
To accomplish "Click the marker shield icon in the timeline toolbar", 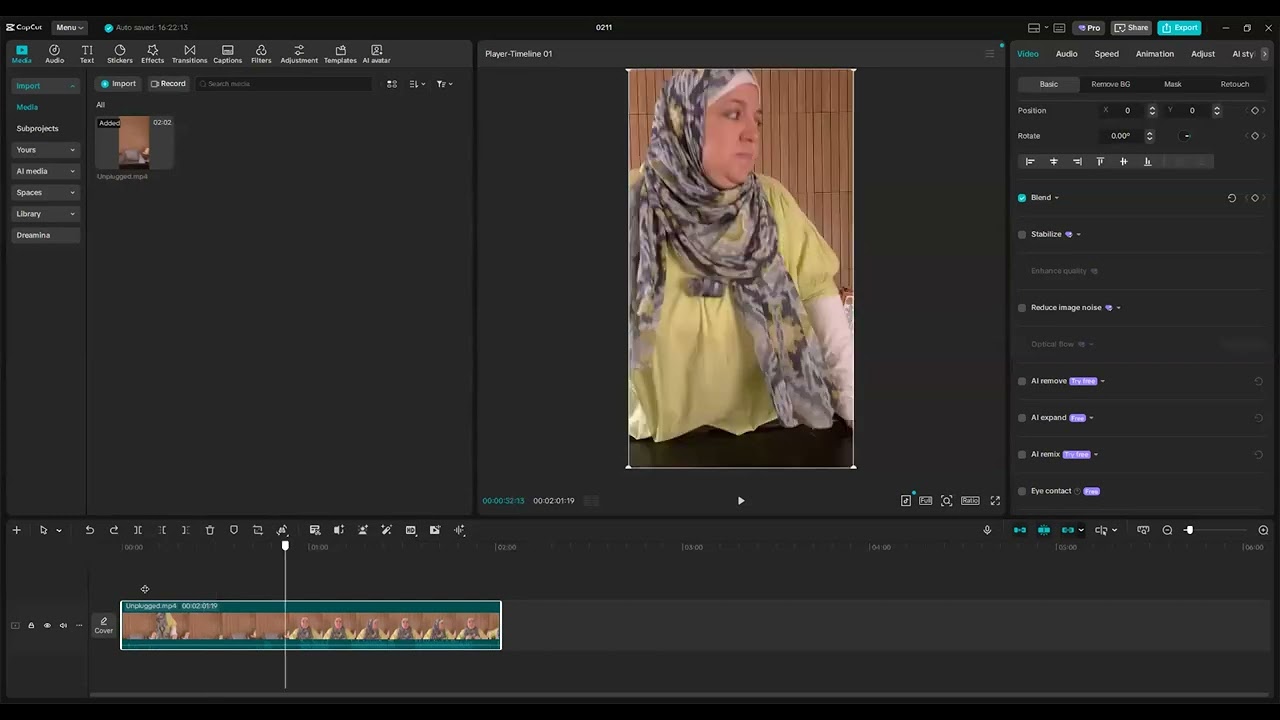I will (234, 530).
